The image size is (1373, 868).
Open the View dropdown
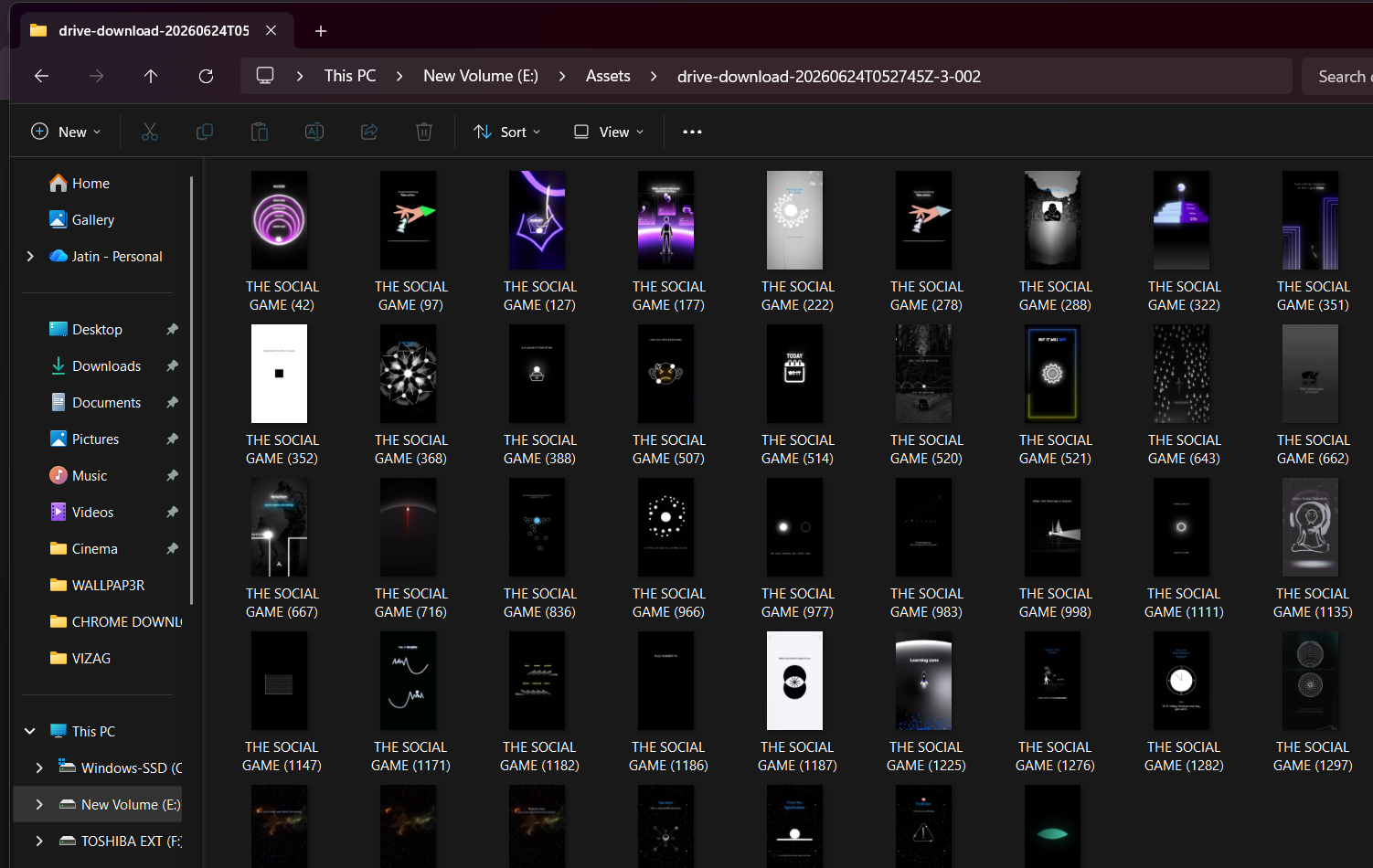click(x=609, y=132)
